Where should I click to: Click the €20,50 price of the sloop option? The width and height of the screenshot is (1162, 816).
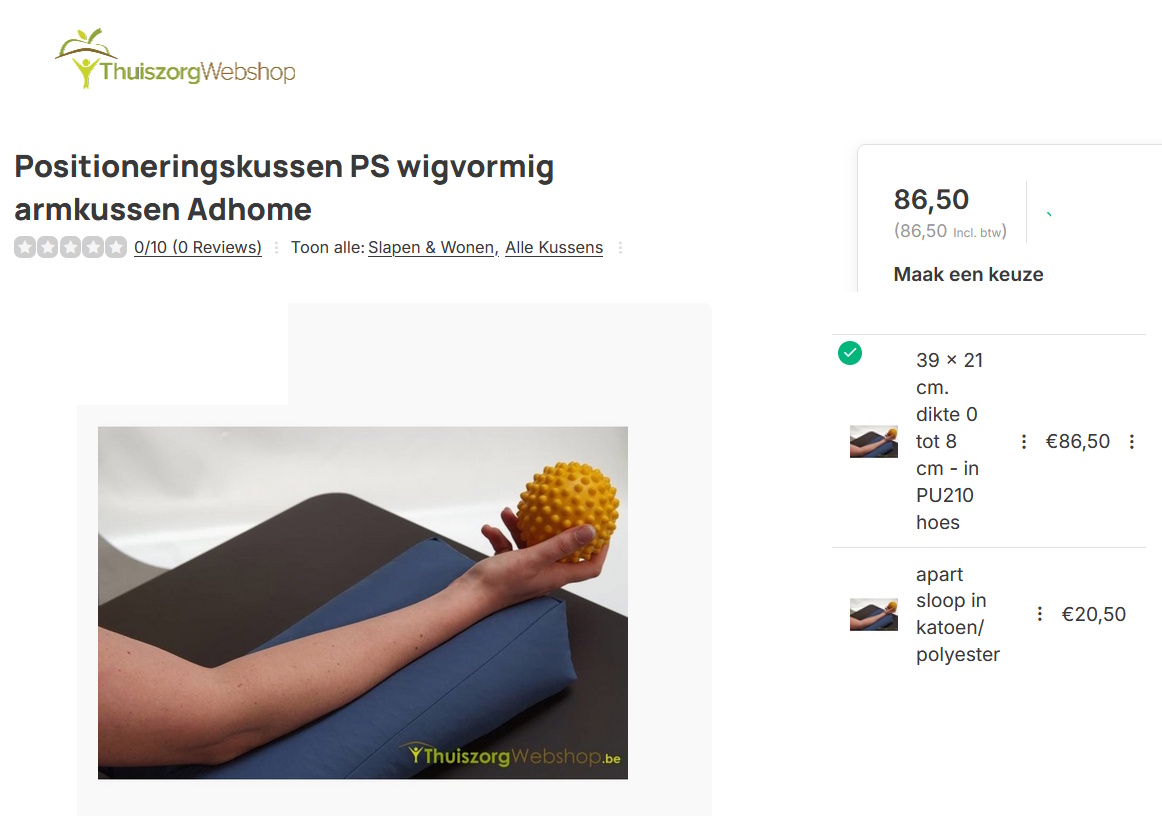(x=1094, y=614)
